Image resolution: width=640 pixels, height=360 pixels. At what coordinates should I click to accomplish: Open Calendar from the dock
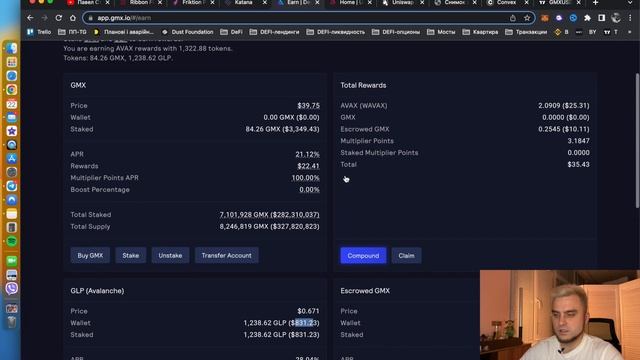11,104
